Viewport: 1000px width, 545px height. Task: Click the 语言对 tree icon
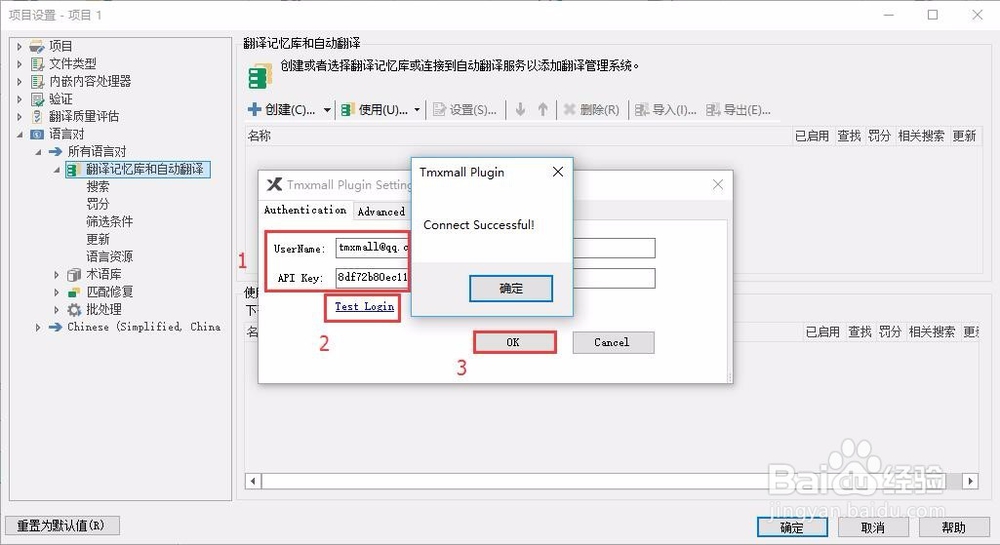point(37,134)
